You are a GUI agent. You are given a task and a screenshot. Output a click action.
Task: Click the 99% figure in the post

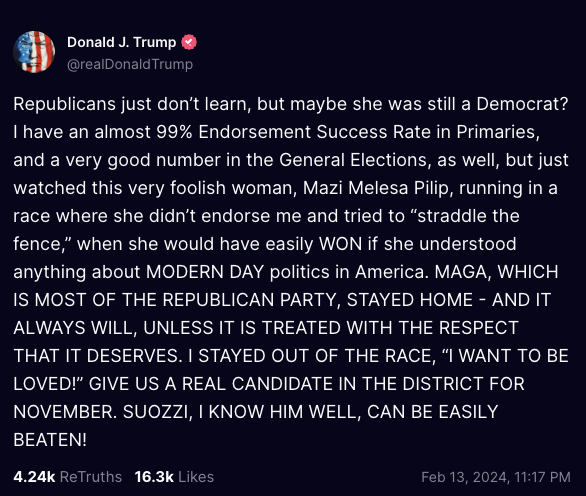(174, 132)
